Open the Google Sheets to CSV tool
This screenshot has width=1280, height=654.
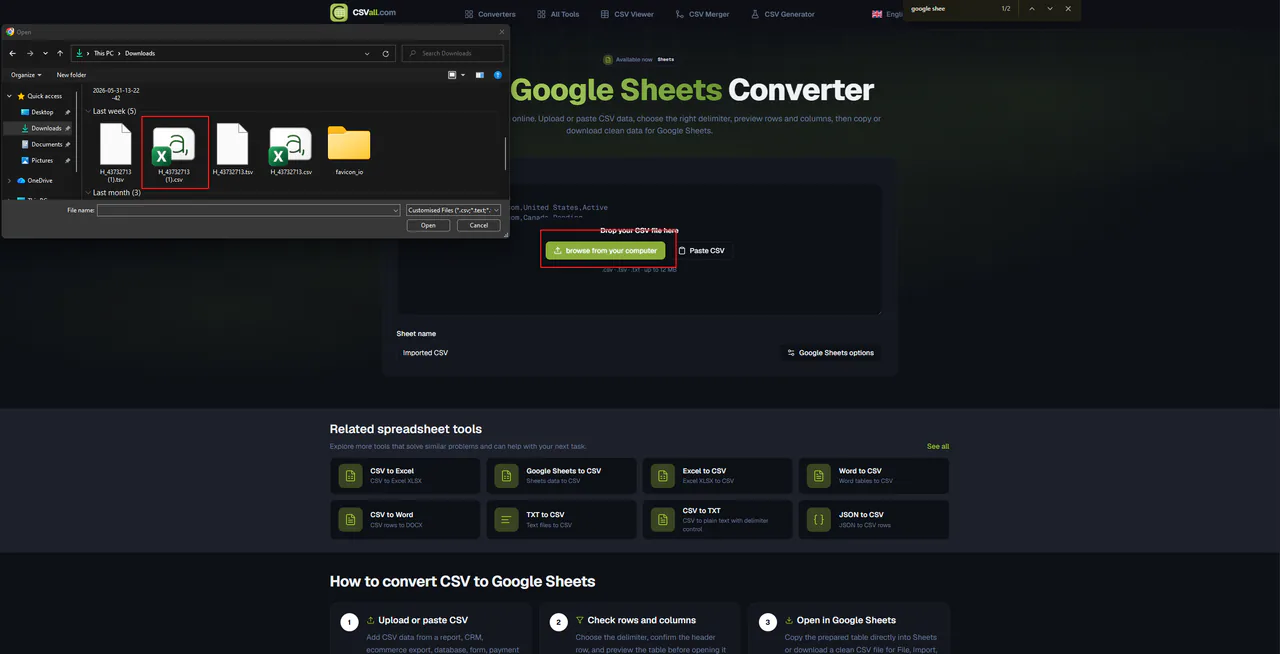point(561,476)
